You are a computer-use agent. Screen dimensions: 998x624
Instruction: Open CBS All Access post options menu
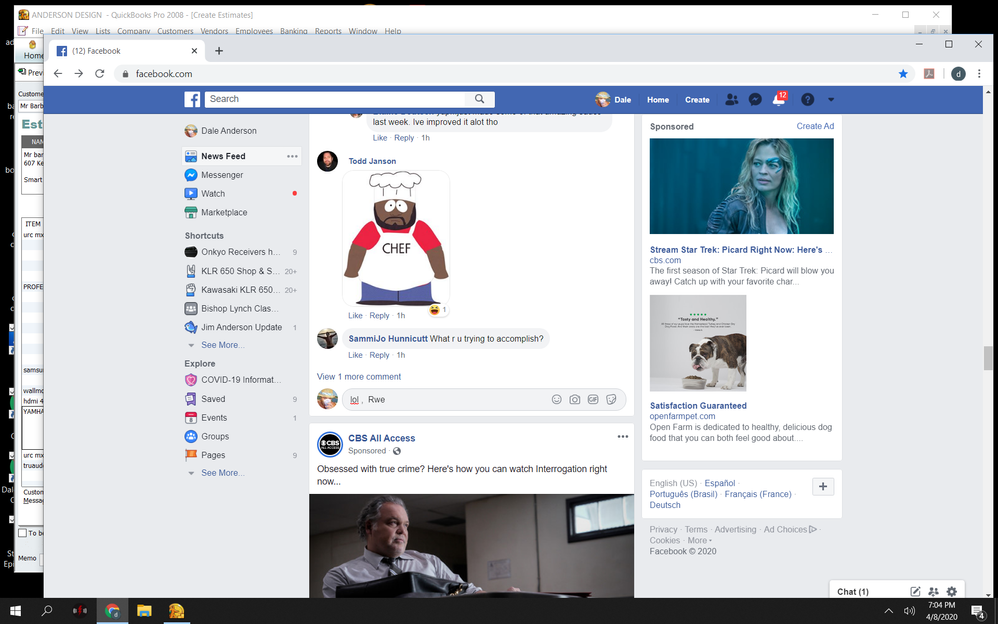click(622, 437)
